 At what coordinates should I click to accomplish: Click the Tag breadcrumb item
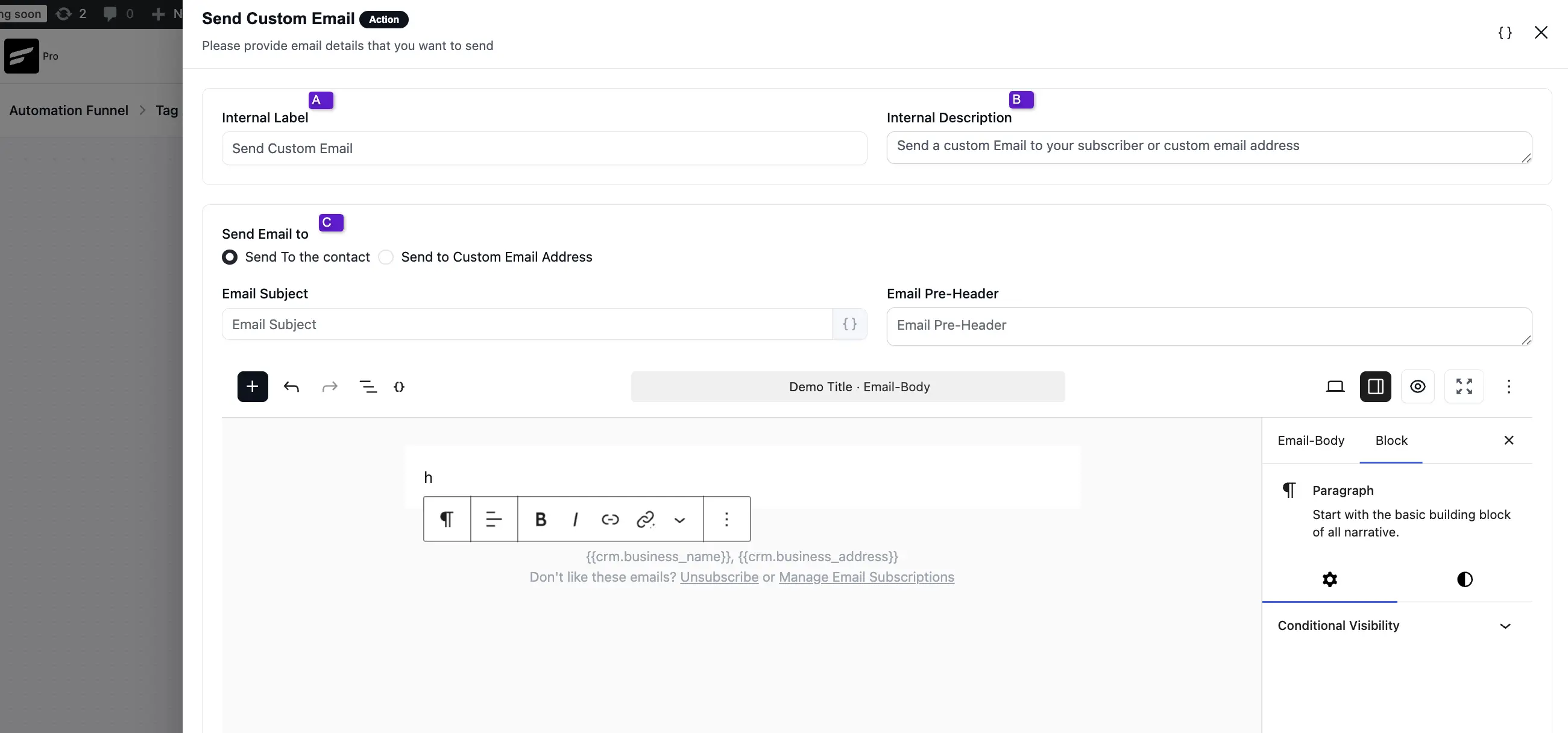click(167, 110)
